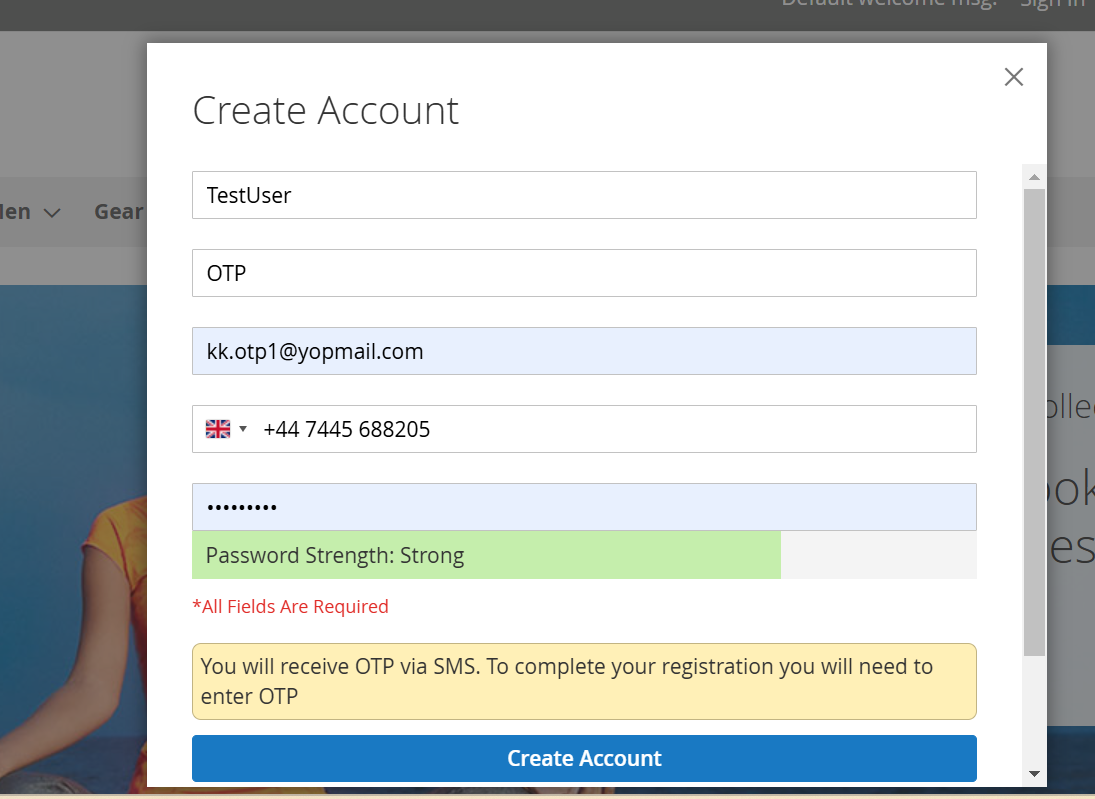Click the Password Strength: Strong meter
This screenshot has width=1095, height=799.
(x=485, y=555)
